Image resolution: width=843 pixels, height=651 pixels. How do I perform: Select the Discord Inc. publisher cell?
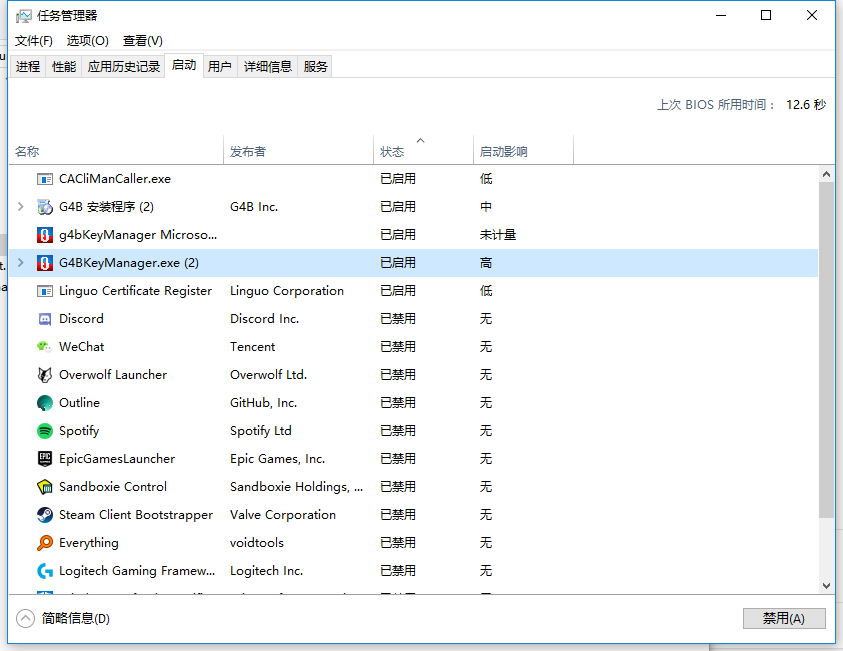click(265, 319)
